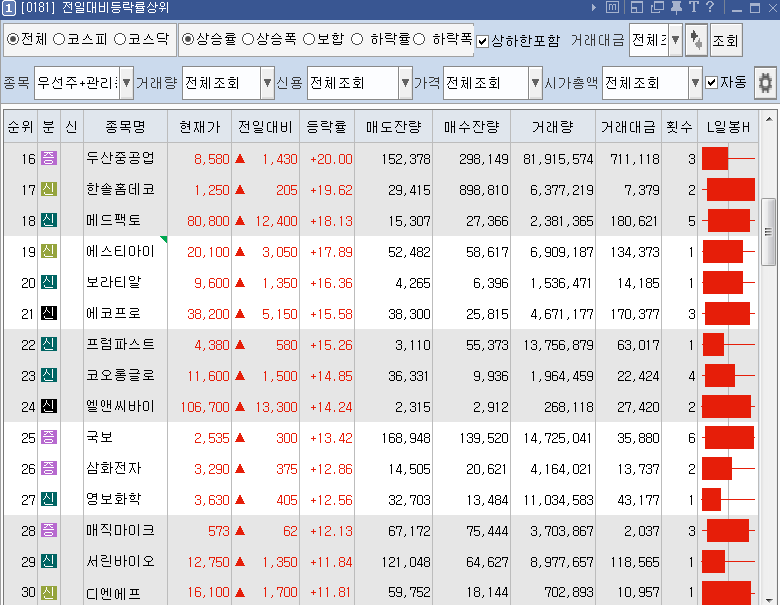Viewport: 780px width, 605px height.
Task: Click the daily candle bar for 두산중공업
Action: pyautogui.click(x=728, y=159)
